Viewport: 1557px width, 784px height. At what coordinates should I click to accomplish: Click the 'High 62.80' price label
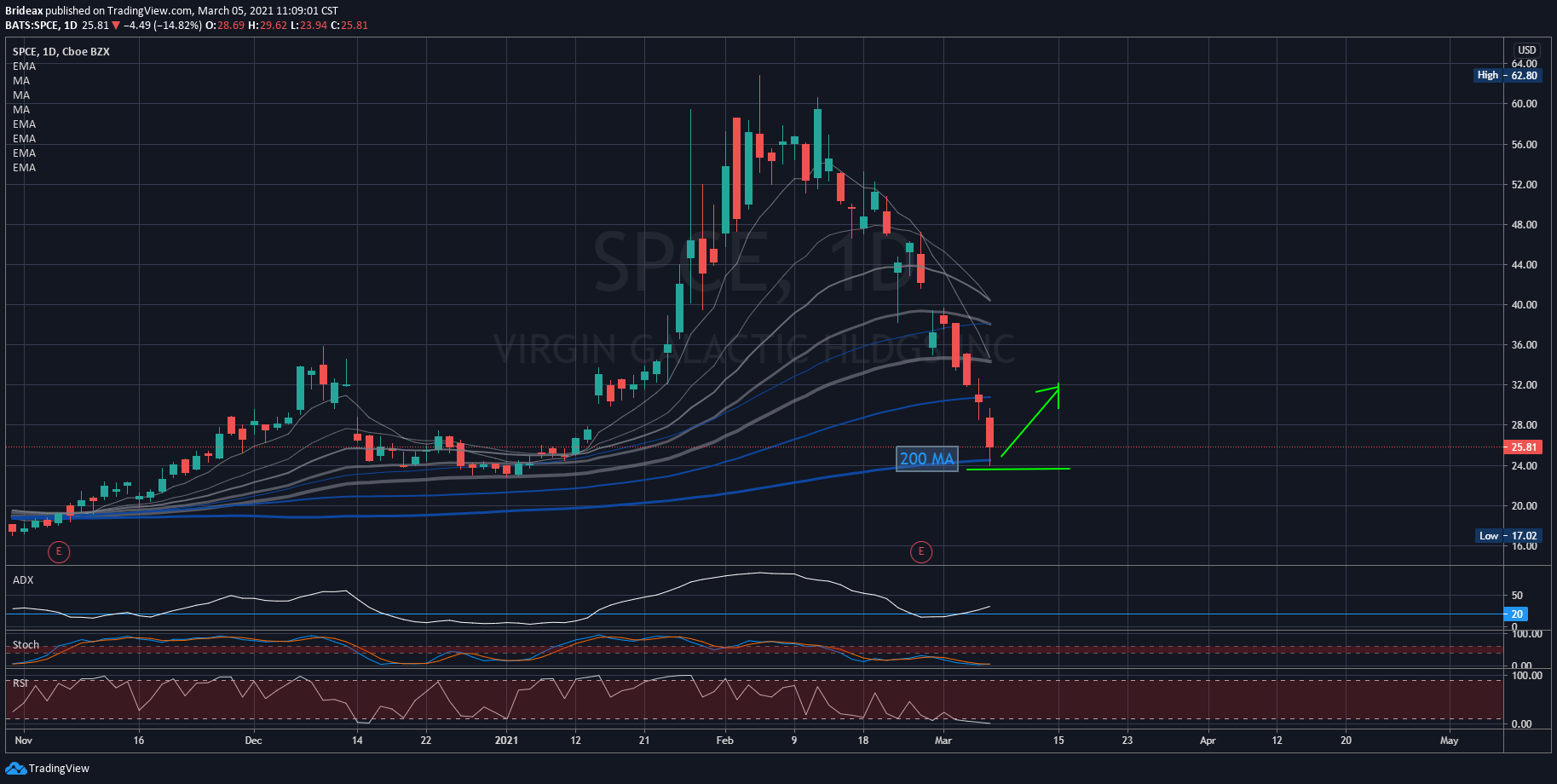[x=1508, y=75]
